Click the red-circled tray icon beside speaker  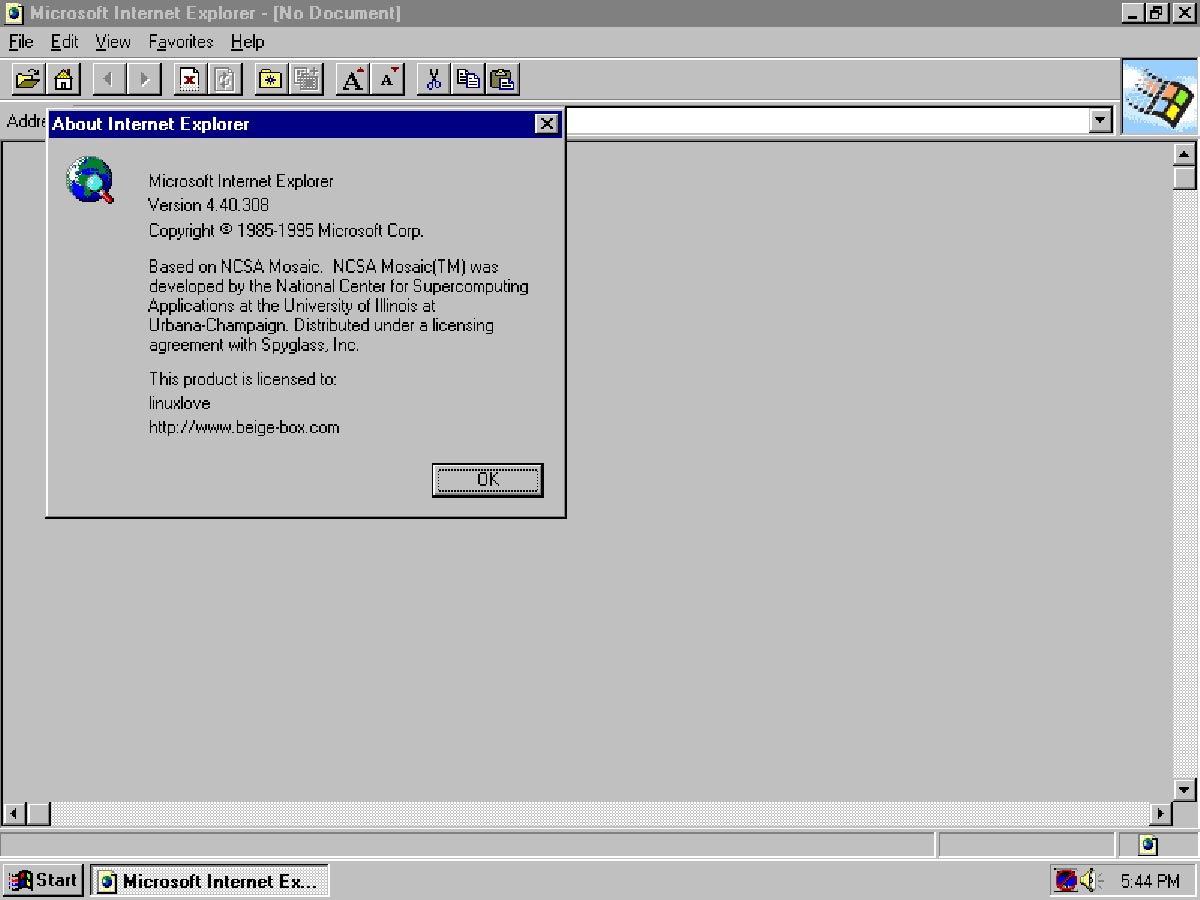pos(1066,881)
